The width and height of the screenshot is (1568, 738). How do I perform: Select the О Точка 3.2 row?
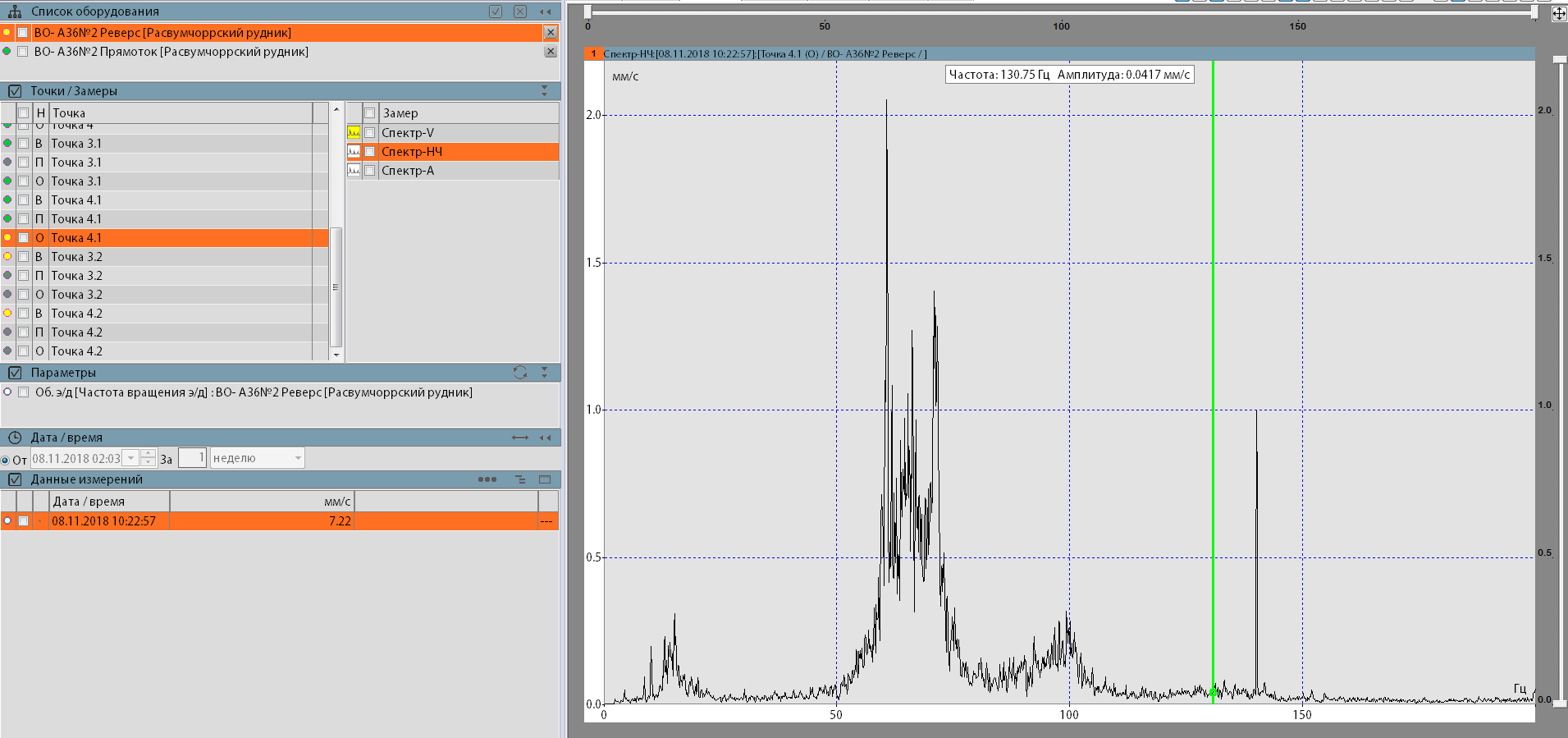tap(164, 295)
